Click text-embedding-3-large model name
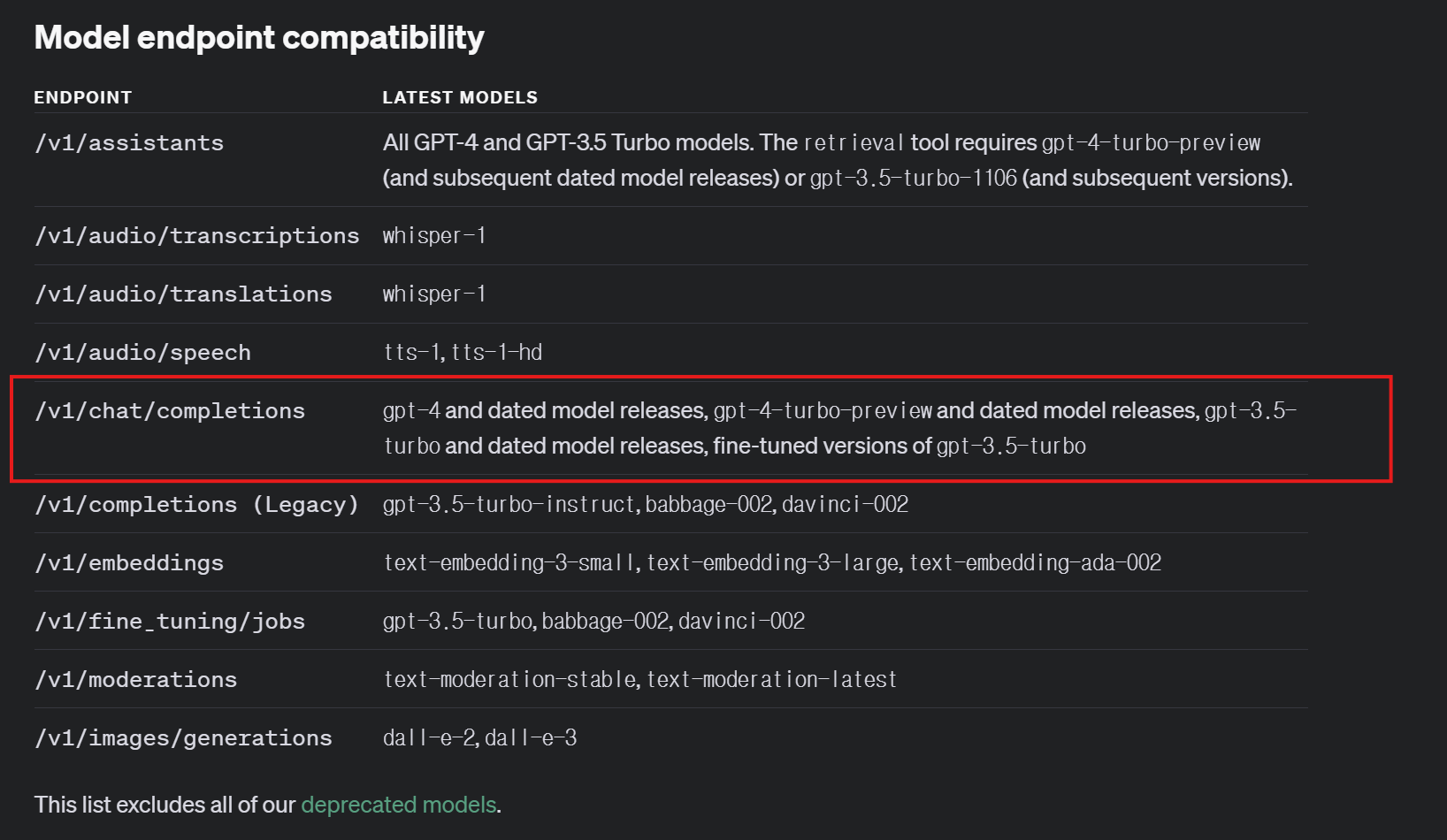Screen dimensions: 1447x840 (x=773, y=563)
